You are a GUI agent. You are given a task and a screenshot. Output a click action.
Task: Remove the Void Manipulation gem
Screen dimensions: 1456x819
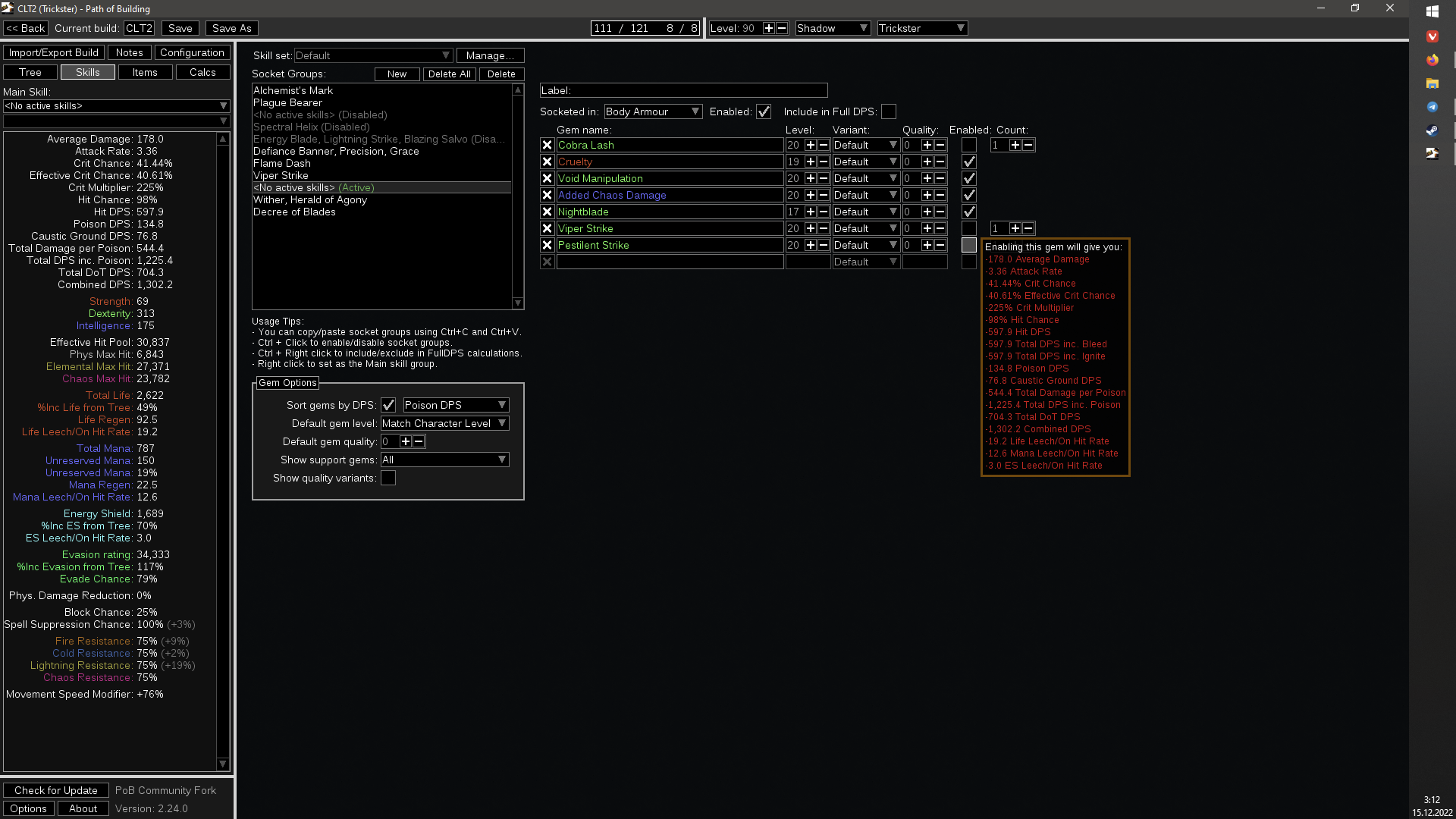click(x=547, y=178)
